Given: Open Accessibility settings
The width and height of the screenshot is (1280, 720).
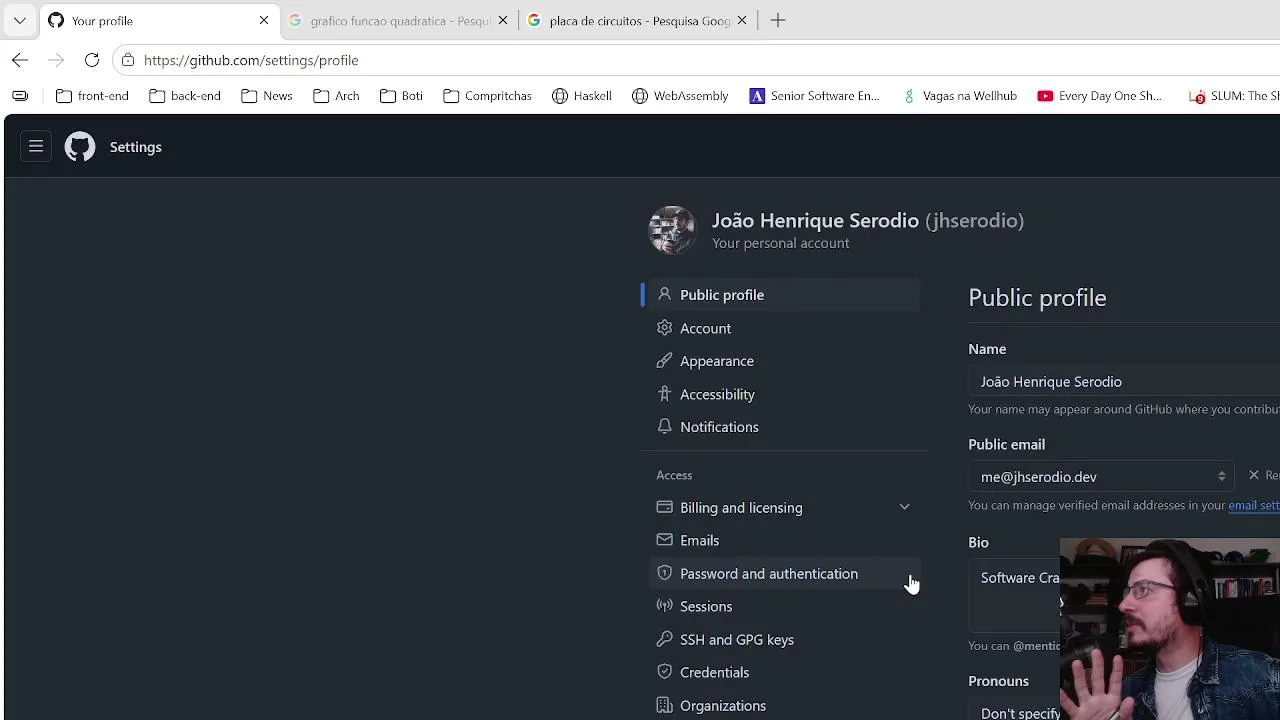Looking at the screenshot, I should pos(784,394).
